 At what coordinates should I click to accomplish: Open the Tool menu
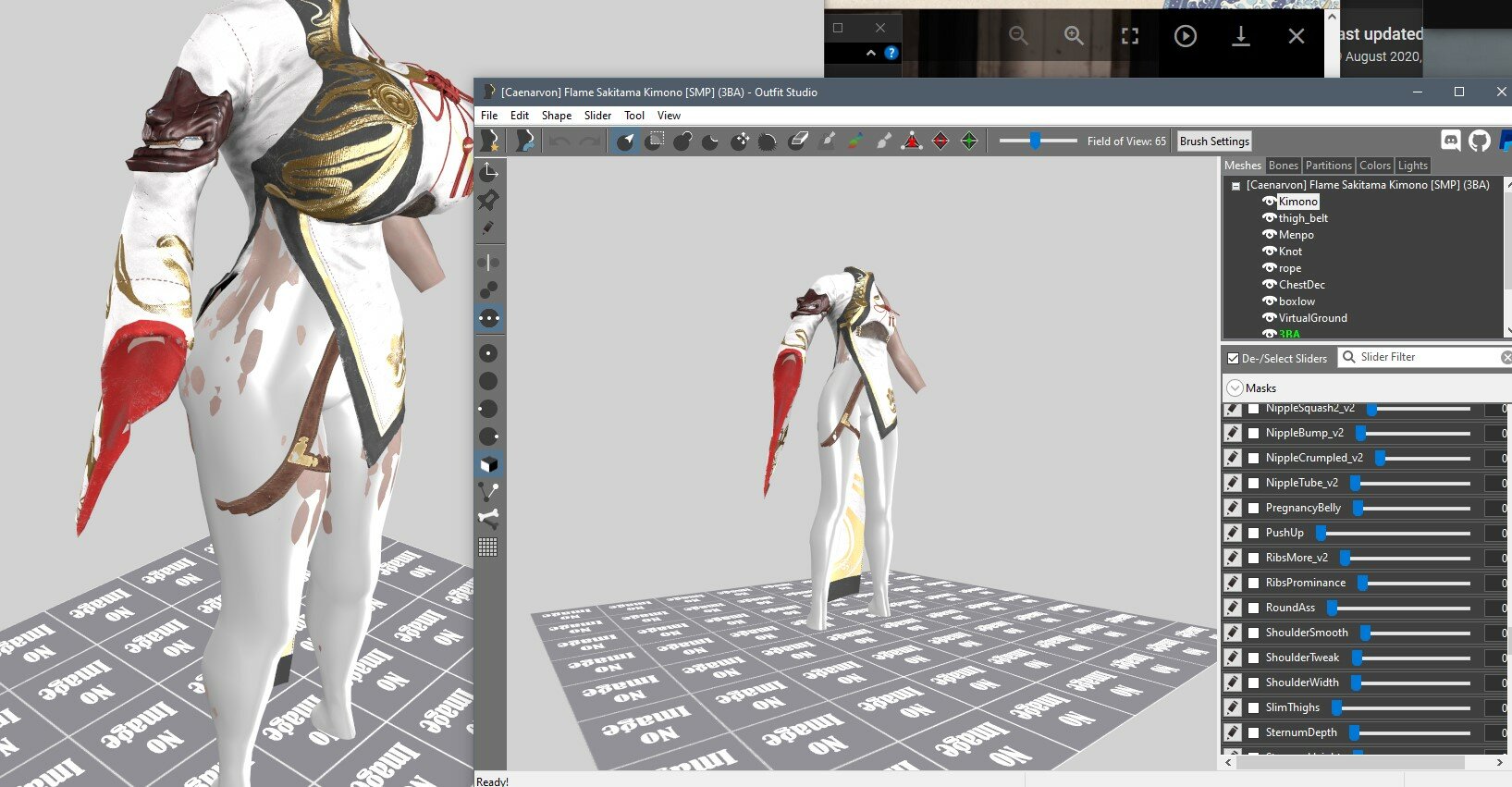[x=634, y=116]
